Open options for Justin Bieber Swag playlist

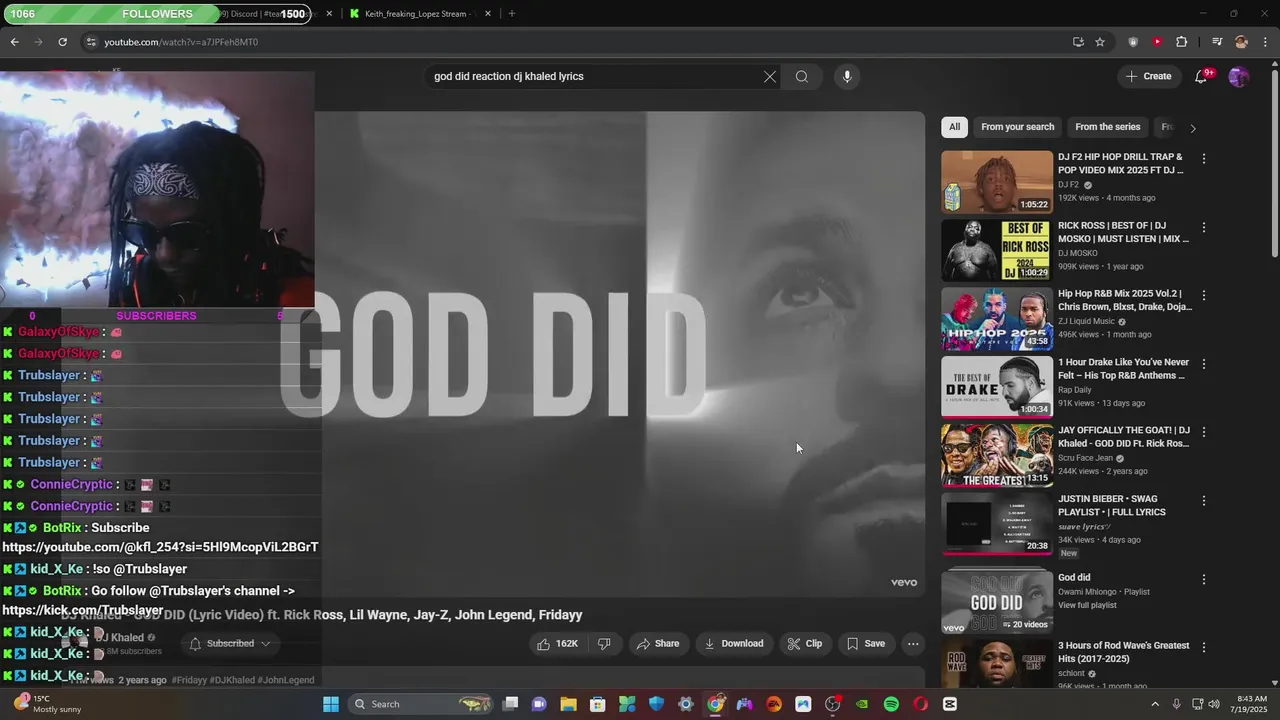point(1204,500)
